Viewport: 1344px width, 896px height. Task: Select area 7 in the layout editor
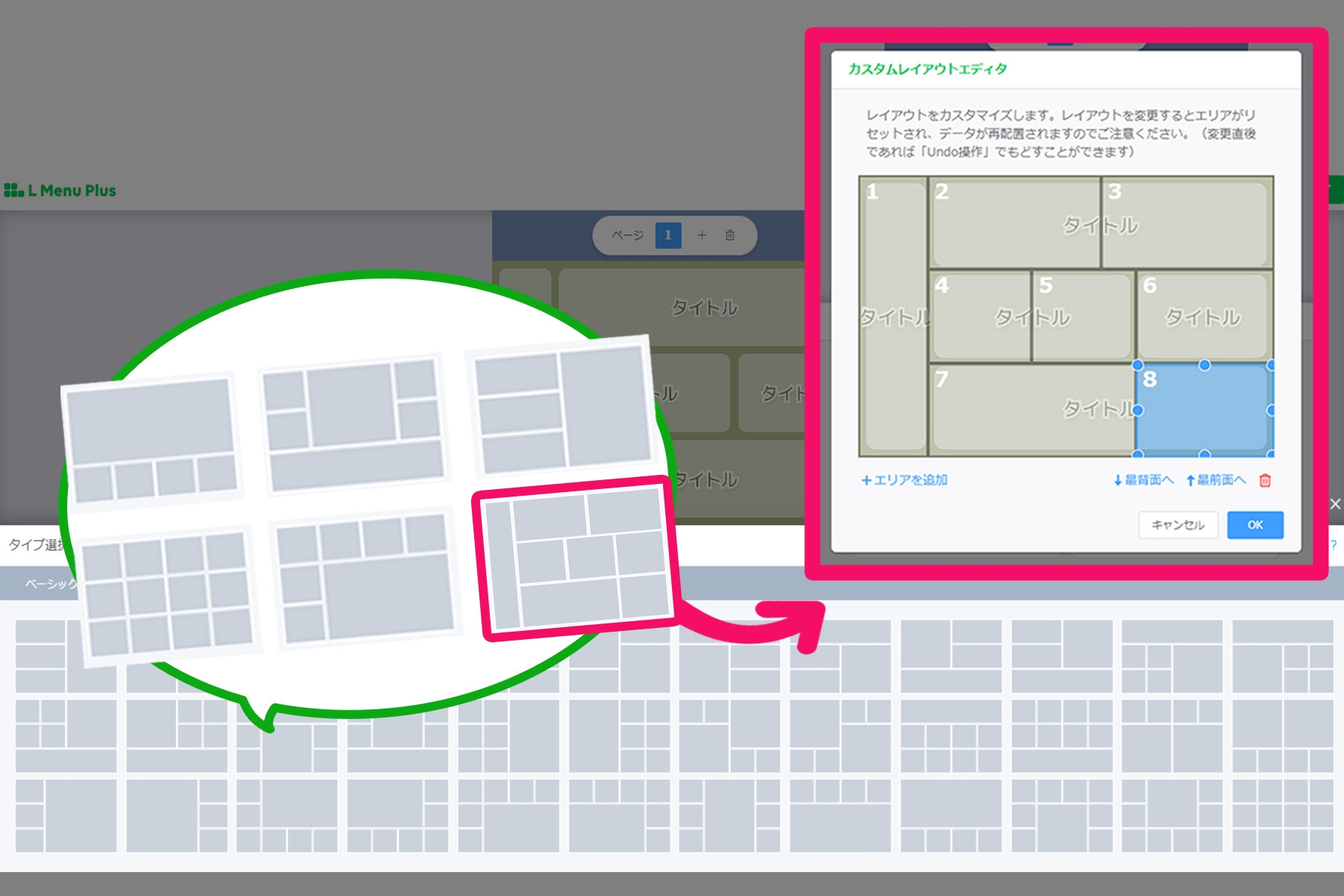(1030, 411)
